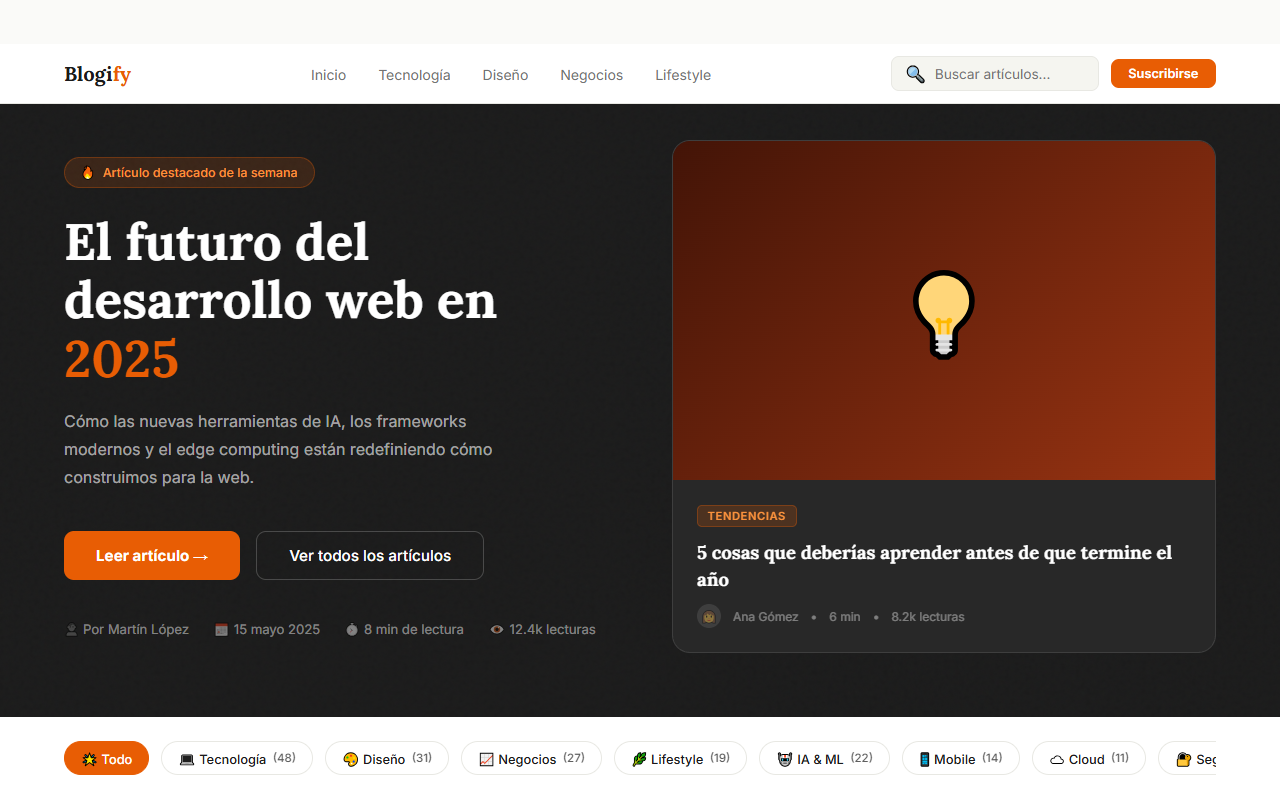Click the stopwatch icon beside reading time

pos(352,630)
